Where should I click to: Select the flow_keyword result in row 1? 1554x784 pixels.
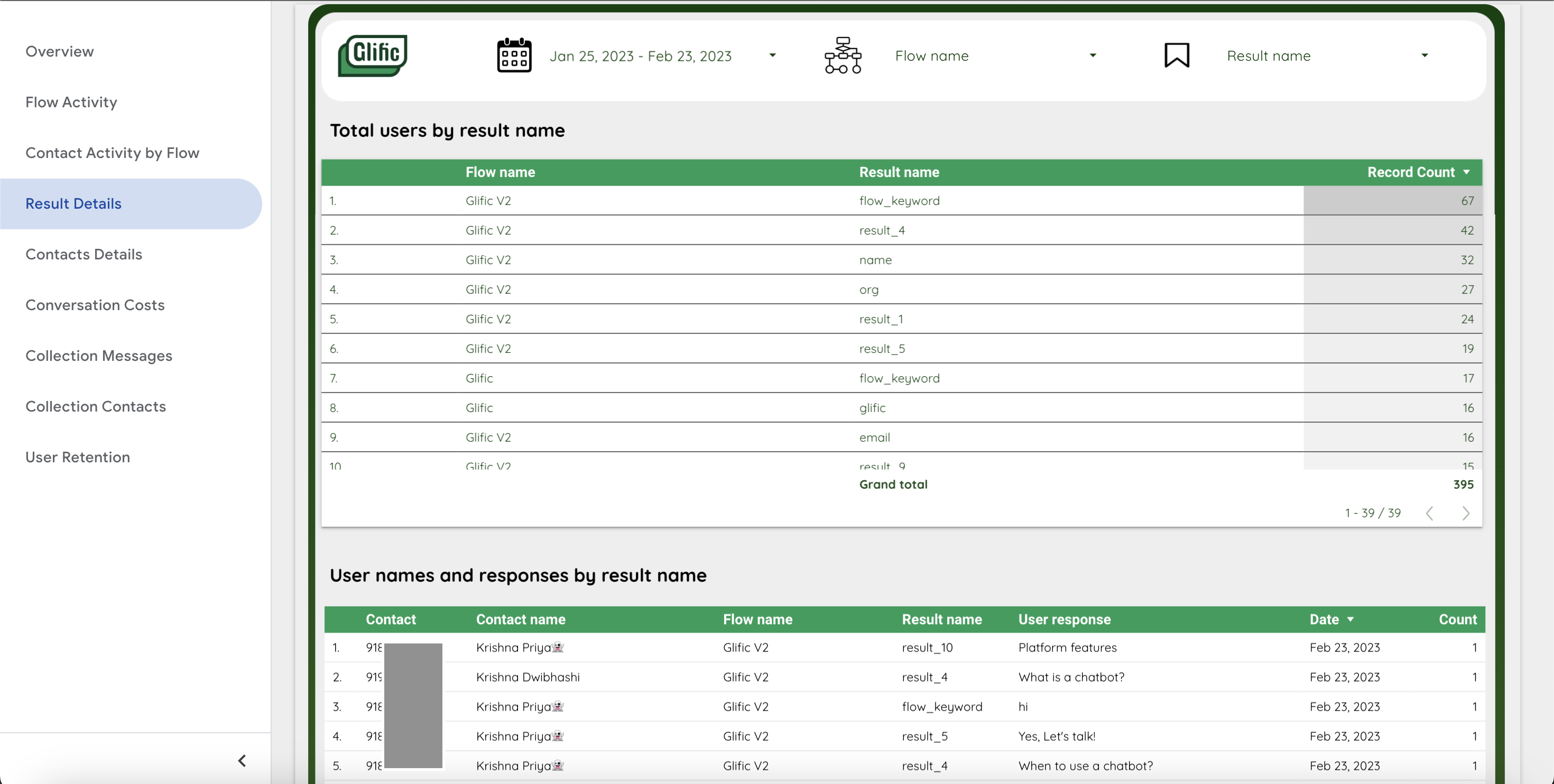click(899, 201)
